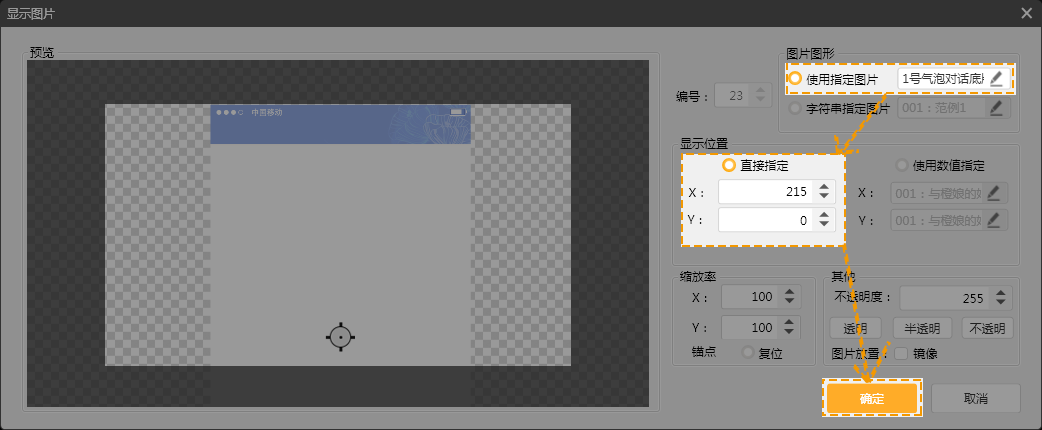
Task: Enable the 镜像 mirror checkbox
Action: pos(901,353)
